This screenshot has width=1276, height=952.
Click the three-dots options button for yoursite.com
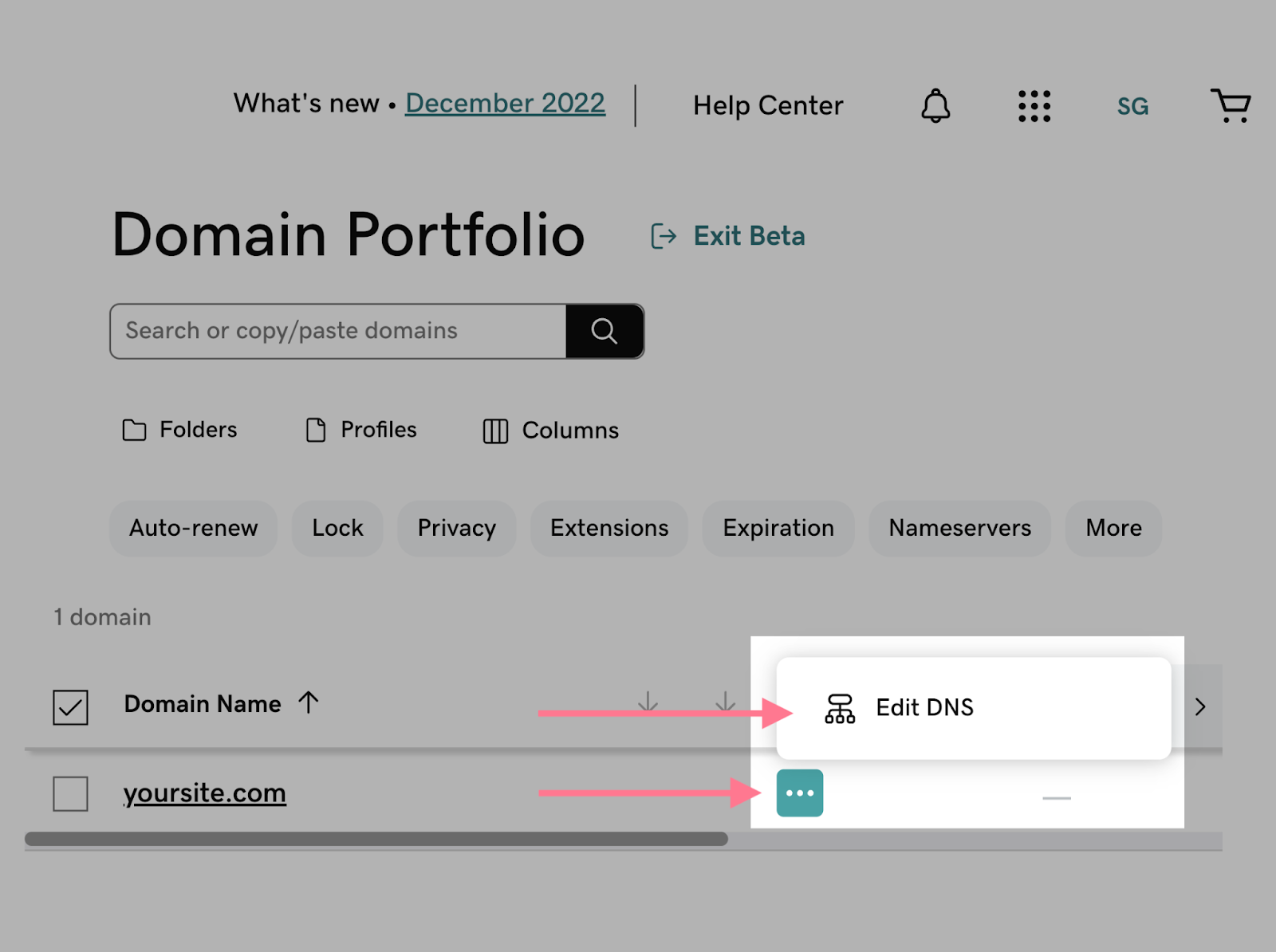[x=799, y=793]
